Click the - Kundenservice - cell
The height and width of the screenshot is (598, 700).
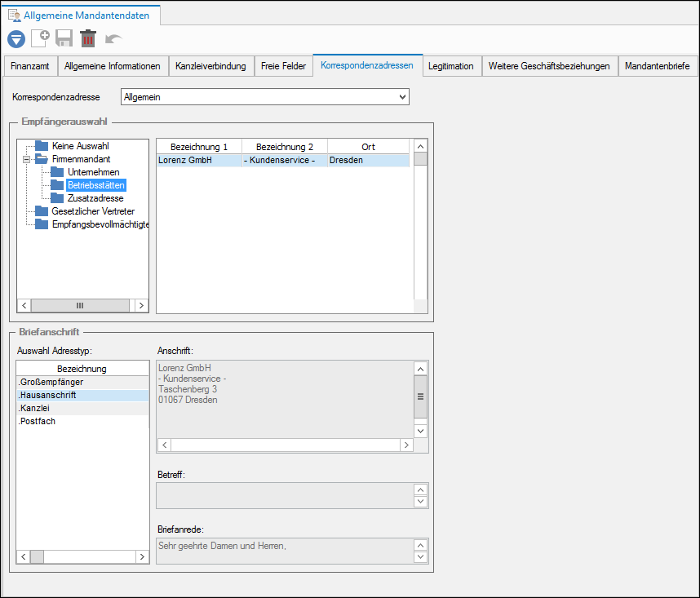pos(284,160)
